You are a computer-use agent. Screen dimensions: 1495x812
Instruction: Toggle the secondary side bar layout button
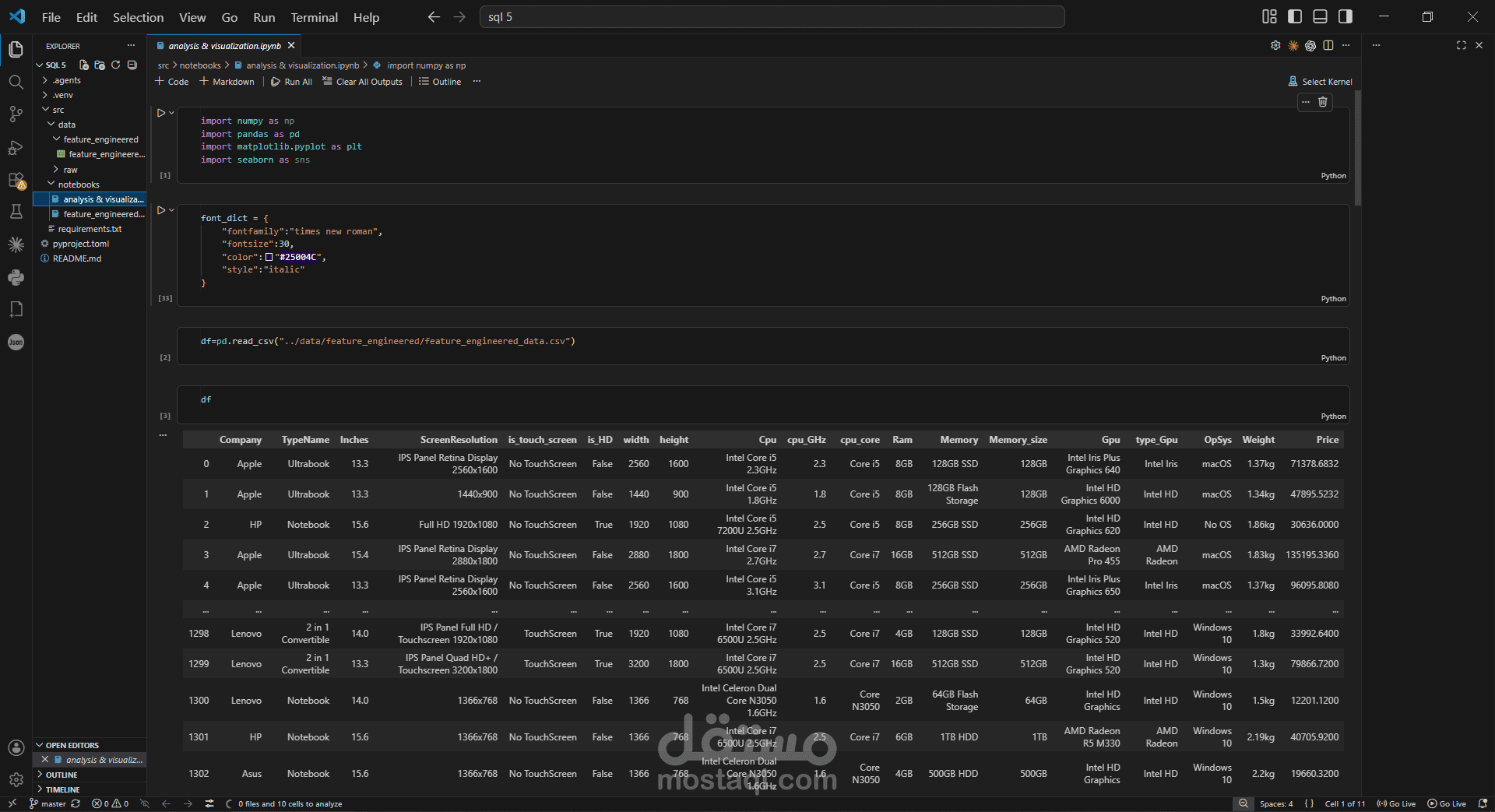[1345, 16]
